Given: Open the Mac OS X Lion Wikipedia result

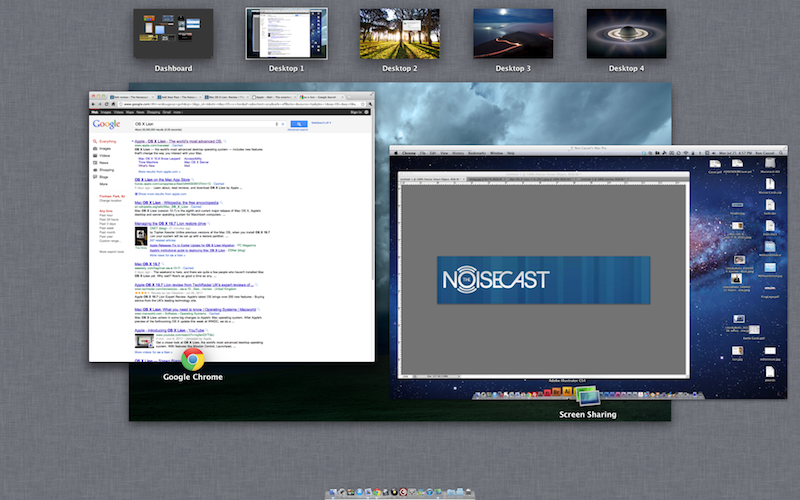Looking at the screenshot, I should click(177, 203).
